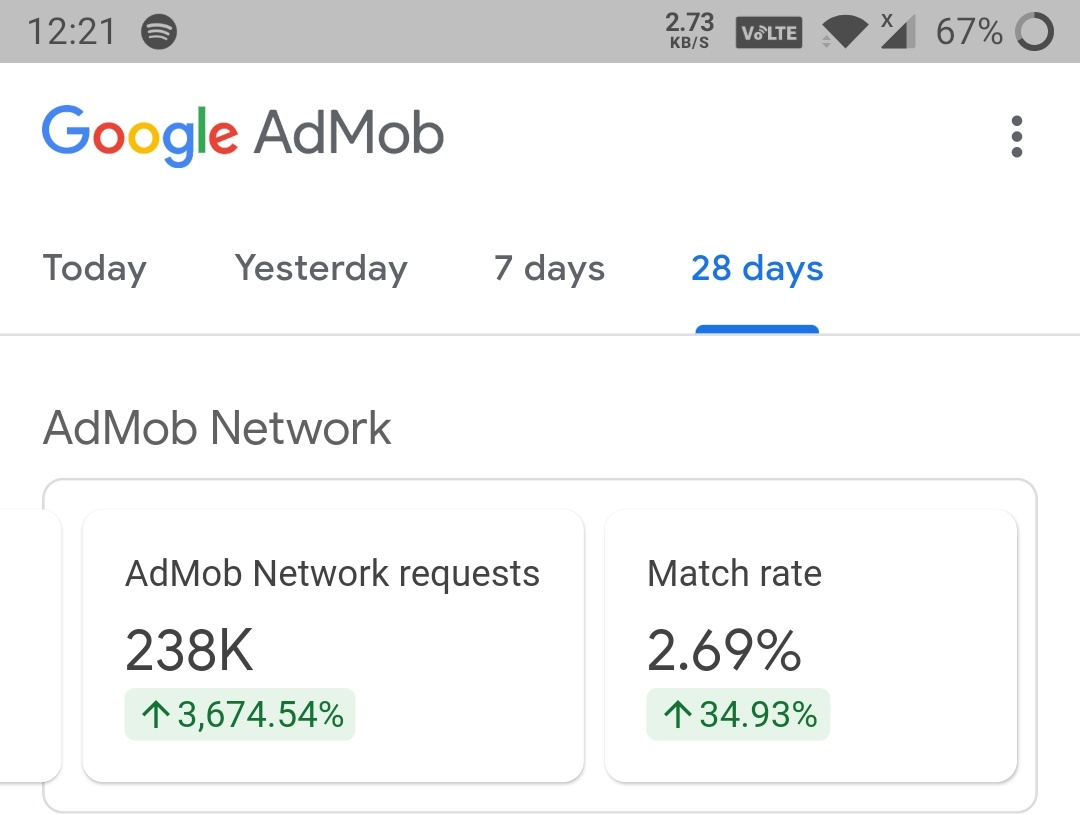Viewport: 1080px width, 815px height.
Task: Tap the 12:21 clock in status bar
Action: [71, 33]
